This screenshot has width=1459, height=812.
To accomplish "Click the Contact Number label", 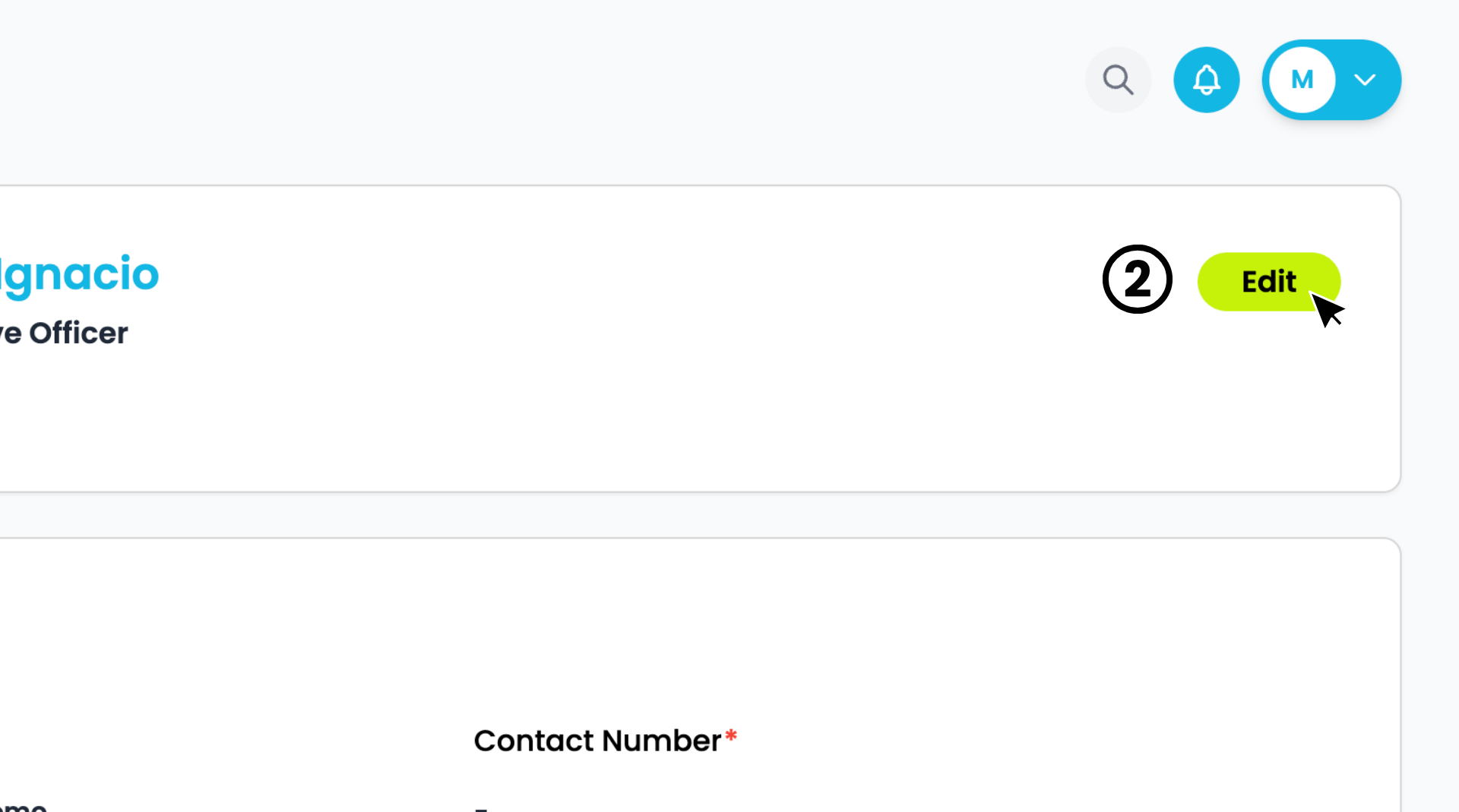I will [597, 741].
